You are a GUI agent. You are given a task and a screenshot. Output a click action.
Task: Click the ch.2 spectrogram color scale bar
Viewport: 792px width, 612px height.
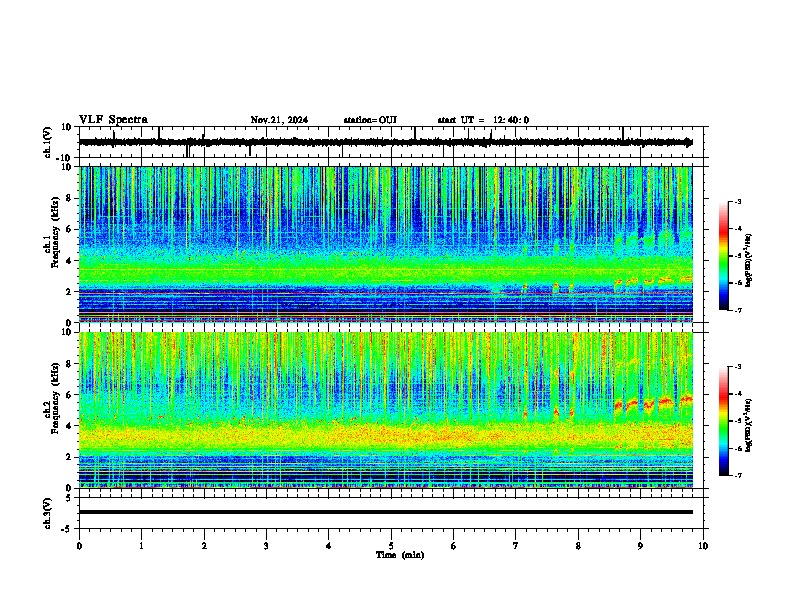pos(724,421)
